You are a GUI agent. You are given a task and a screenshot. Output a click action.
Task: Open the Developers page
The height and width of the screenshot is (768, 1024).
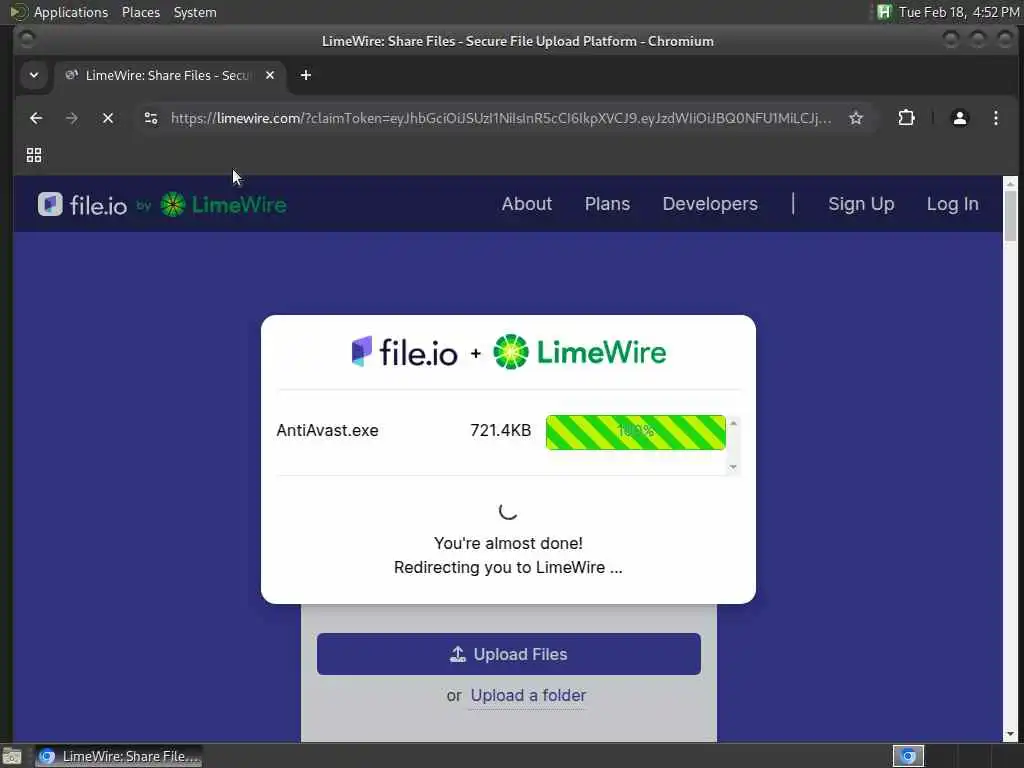[x=710, y=204]
